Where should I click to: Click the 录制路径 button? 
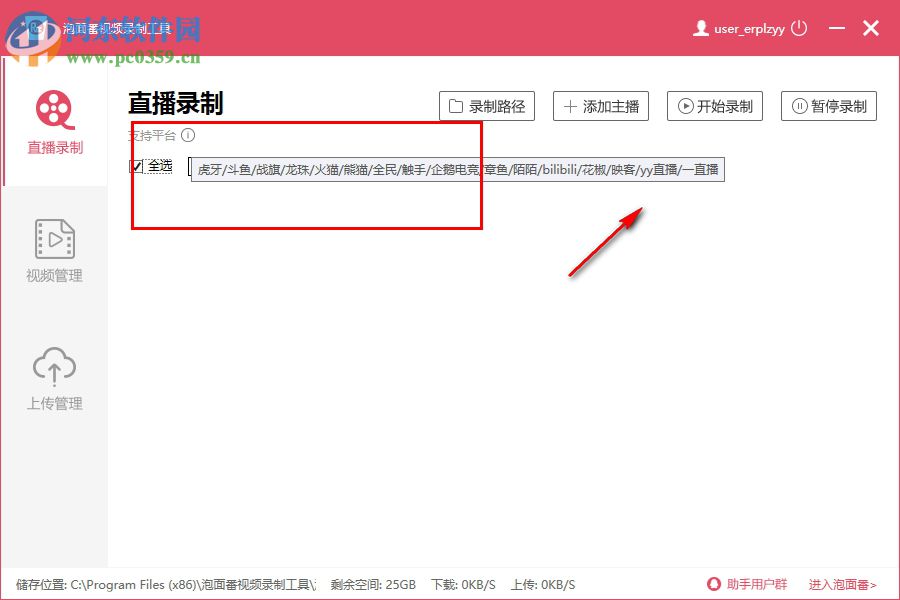point(487,106)
